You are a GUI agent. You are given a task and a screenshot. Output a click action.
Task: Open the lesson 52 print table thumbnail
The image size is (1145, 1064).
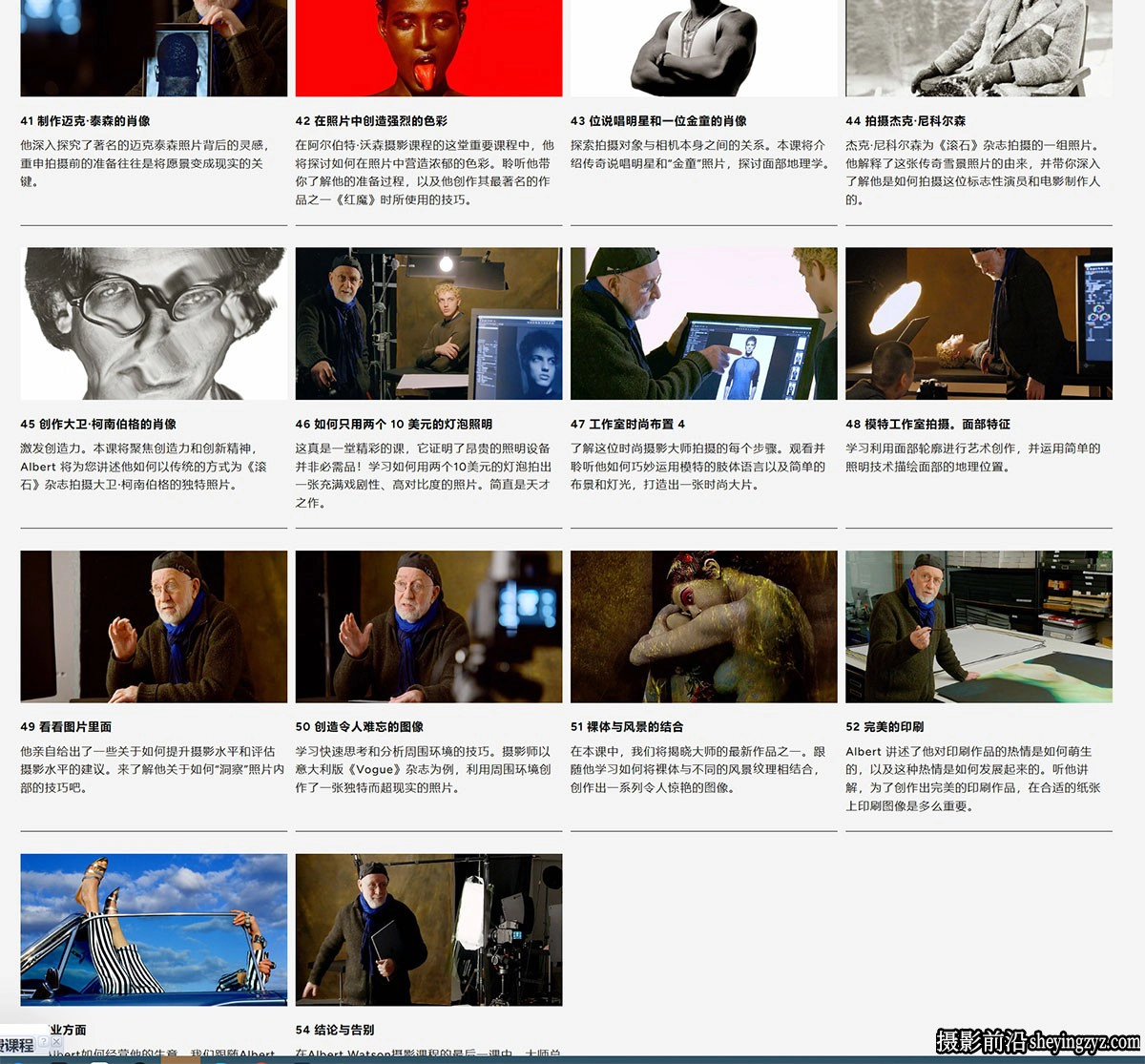pos(979,627)
